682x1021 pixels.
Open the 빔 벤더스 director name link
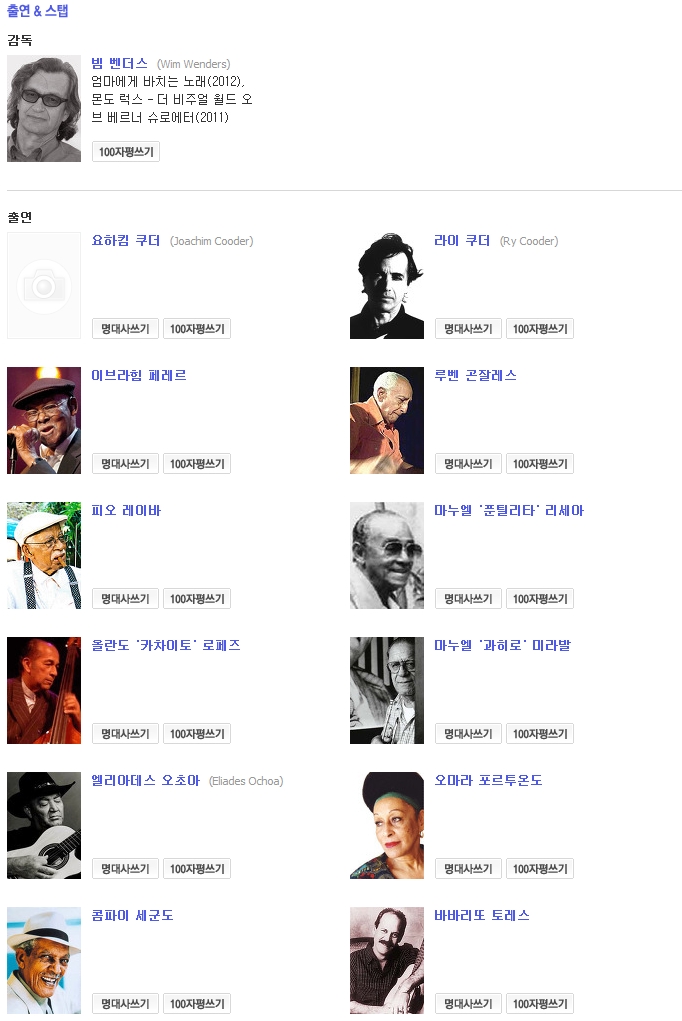[120, 63]
